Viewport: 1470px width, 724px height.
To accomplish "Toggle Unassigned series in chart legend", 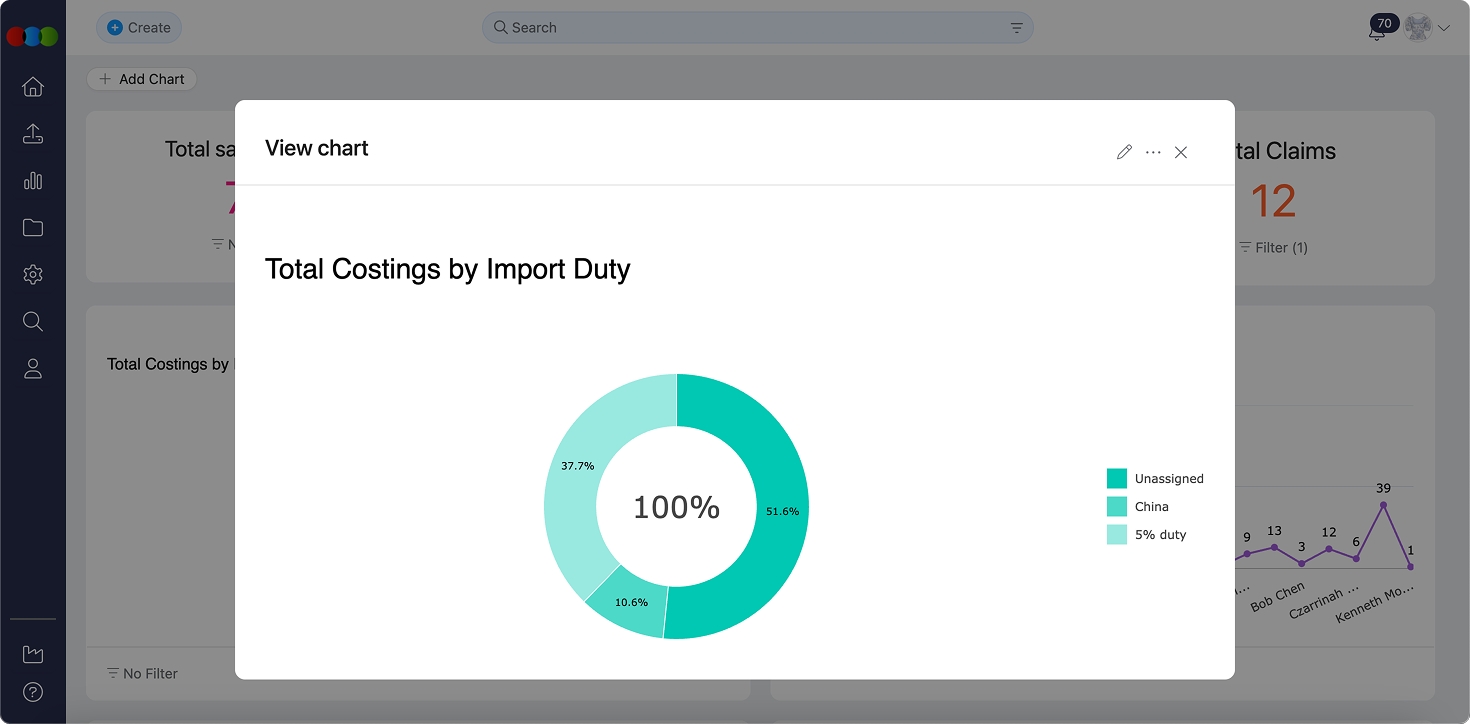I will pos(1155,479).
